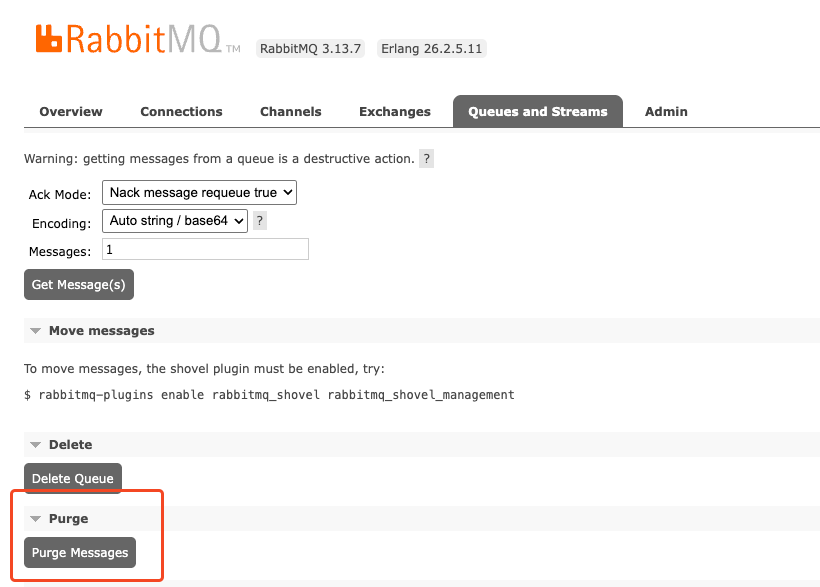Open the Encoding dropdown
Viewport: 820px width, 587px height.
click(175, 221)
